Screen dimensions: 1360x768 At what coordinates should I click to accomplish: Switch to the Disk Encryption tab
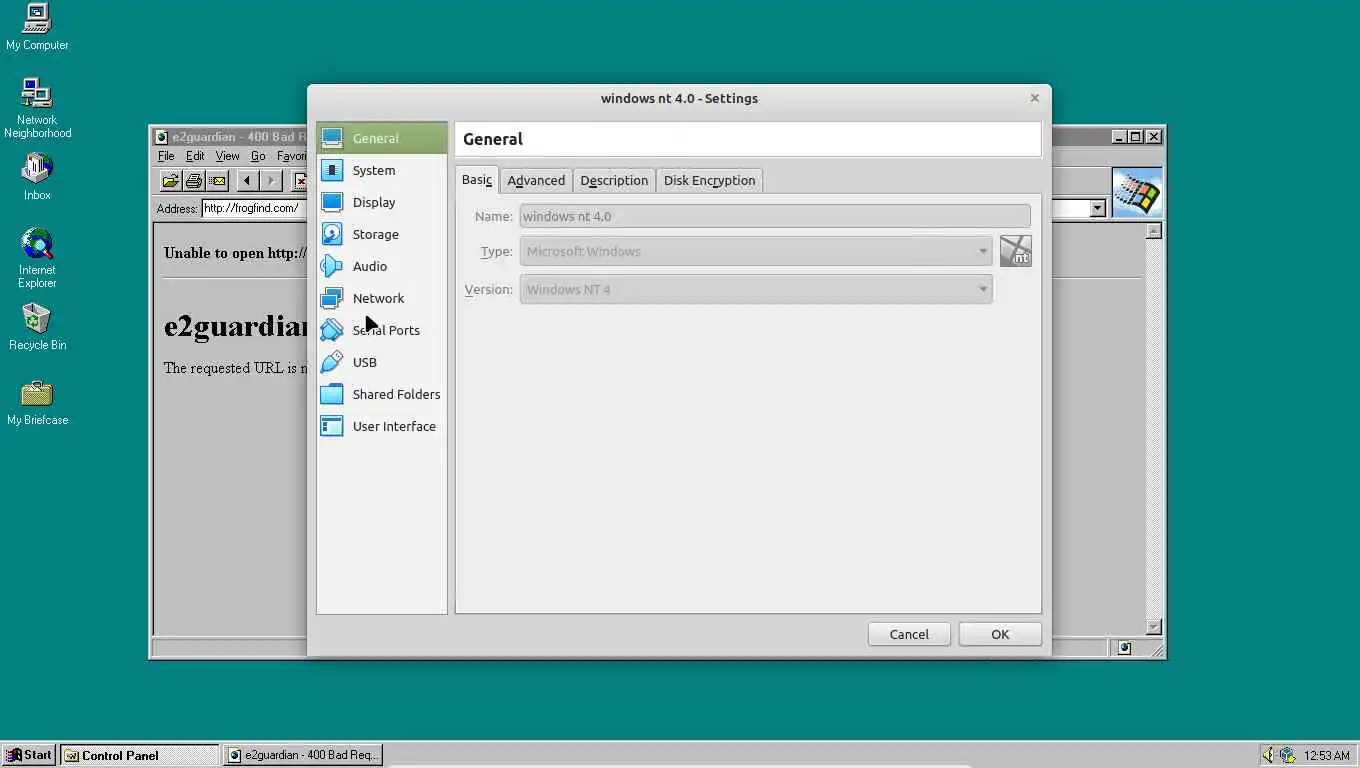pos(710,180)
